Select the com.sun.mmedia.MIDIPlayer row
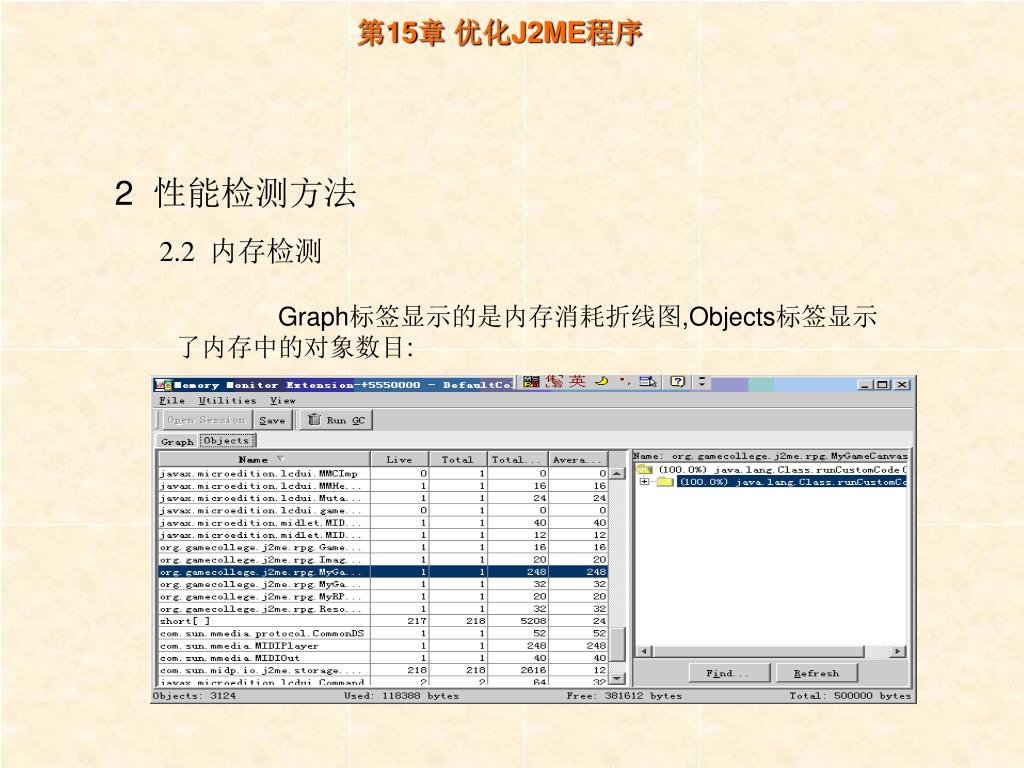 (x=383, y=646)
